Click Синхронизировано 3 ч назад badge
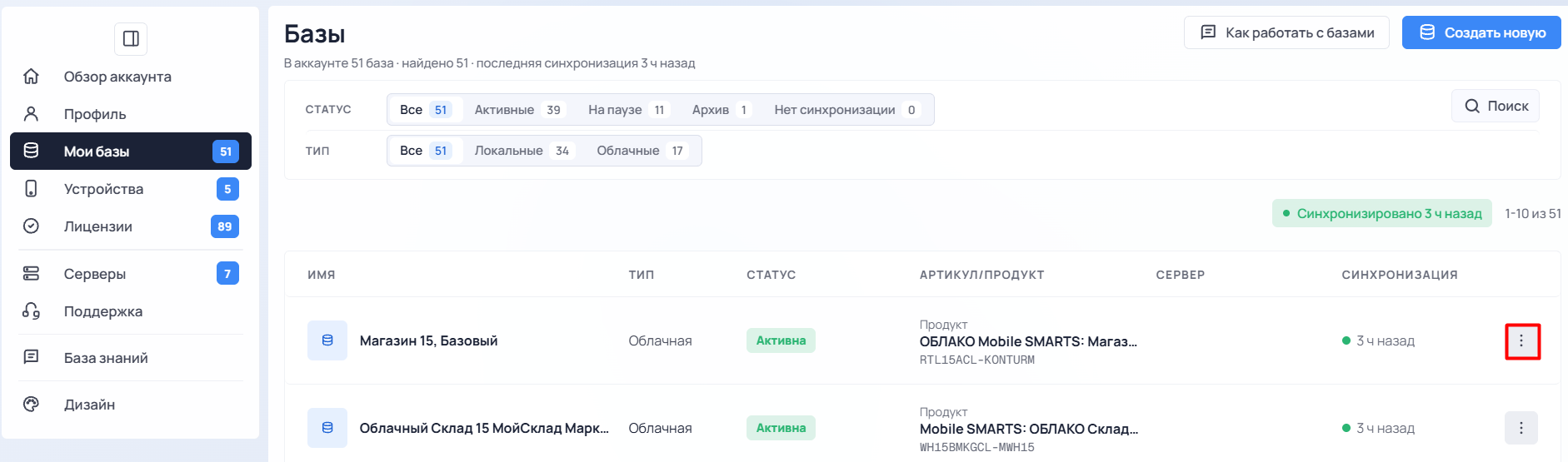Screen dimensions: 1568x462 pyautogui.click(x=1381, y=213)
